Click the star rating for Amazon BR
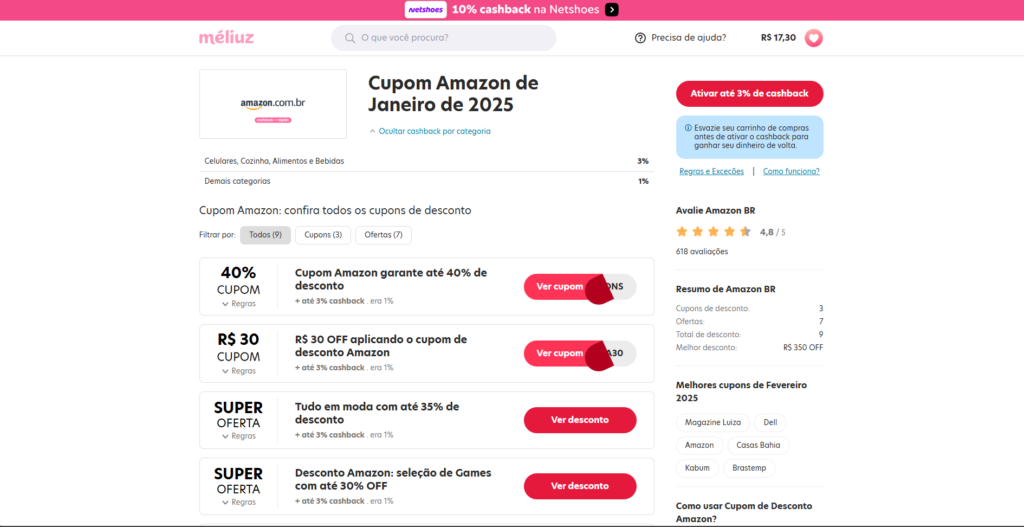This screenshot has height=527, width=1024. (713, 231)
